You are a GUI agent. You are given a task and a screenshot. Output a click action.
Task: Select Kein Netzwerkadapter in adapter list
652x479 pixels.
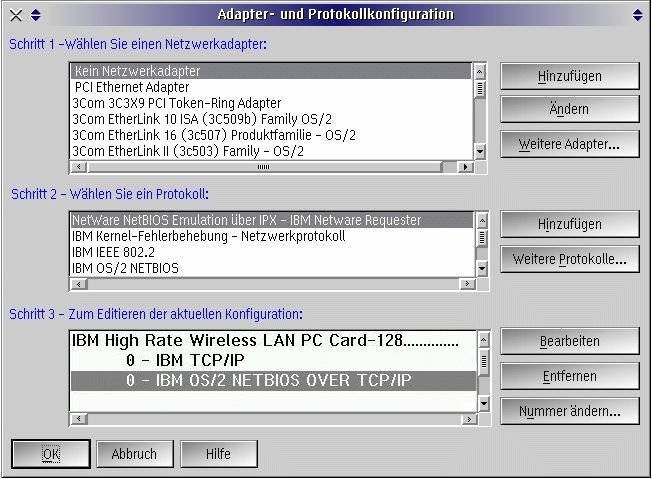271,71
